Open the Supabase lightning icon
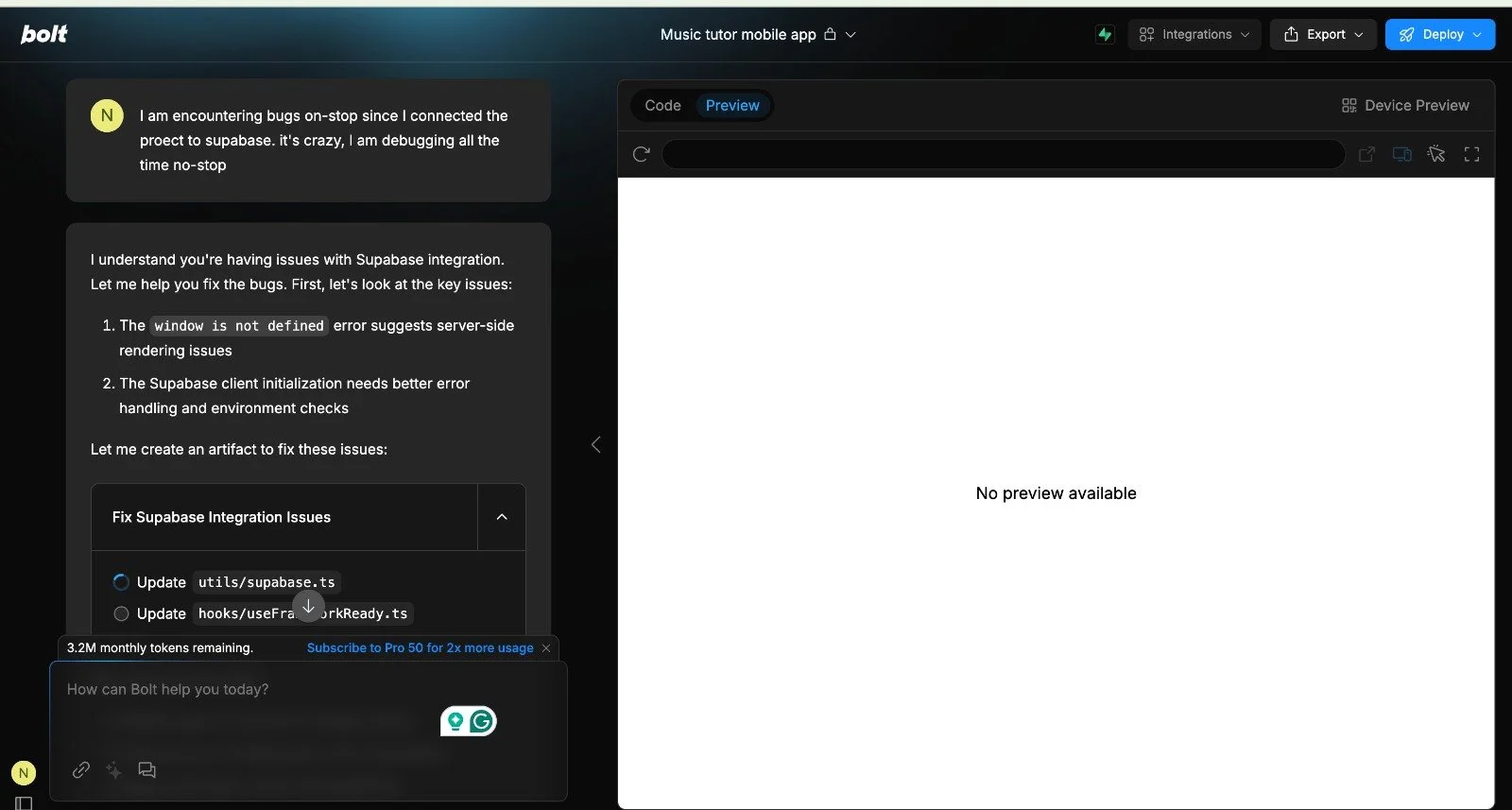Viewport: 1512px width, 810px height. pyautogui.click(x=1105, y=35)
